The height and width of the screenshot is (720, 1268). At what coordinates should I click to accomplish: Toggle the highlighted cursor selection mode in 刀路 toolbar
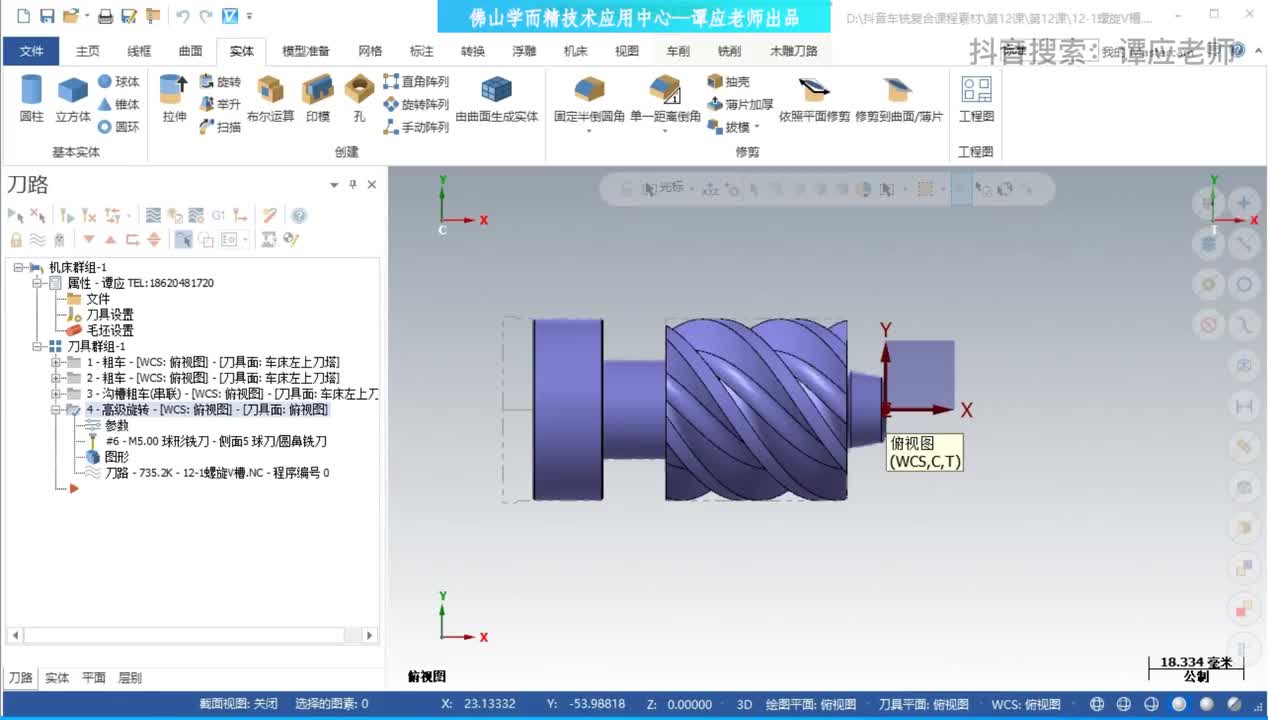(184, 240)
